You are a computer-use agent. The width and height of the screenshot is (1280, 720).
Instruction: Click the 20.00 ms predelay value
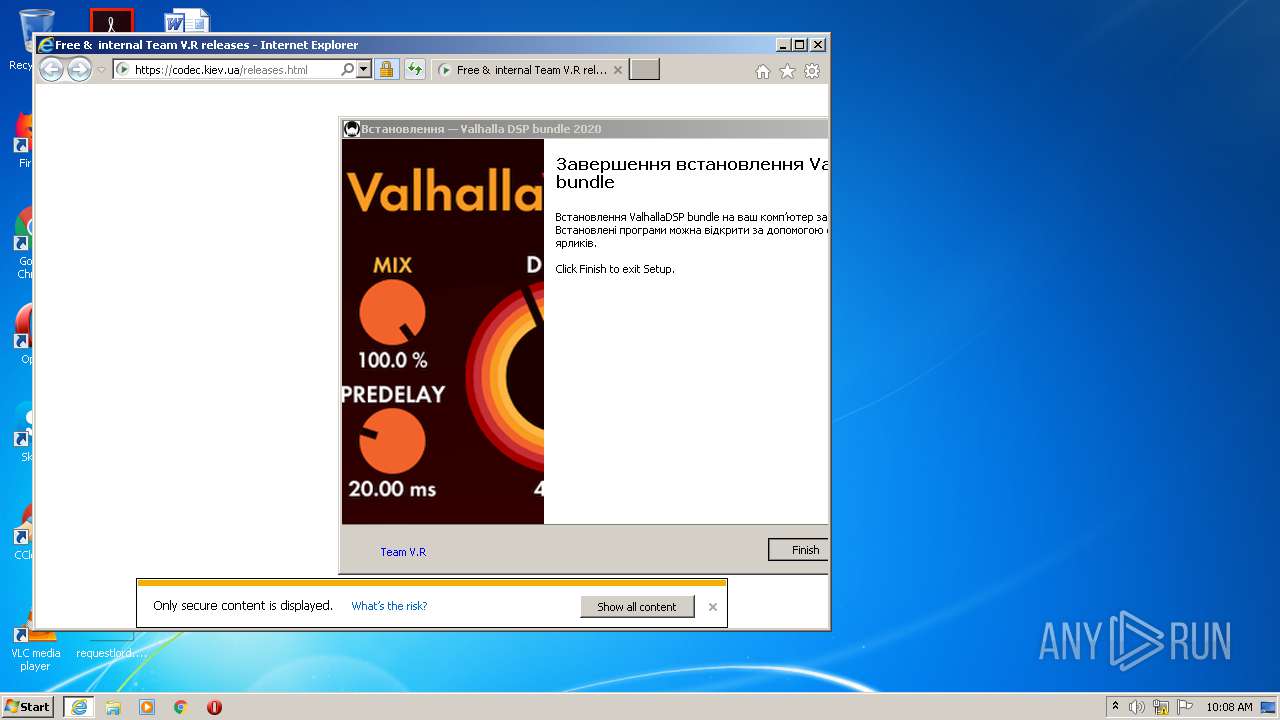pos(392,489)
